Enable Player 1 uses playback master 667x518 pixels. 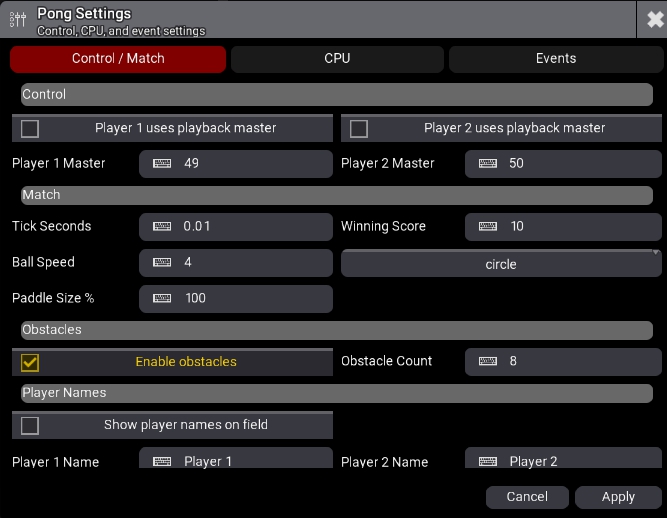[30, 128]
